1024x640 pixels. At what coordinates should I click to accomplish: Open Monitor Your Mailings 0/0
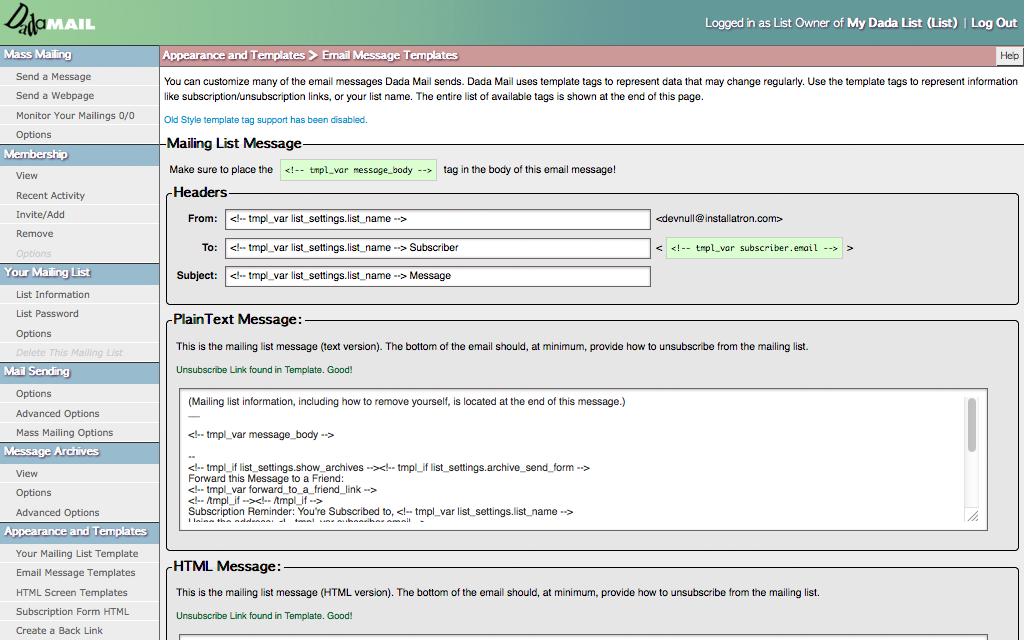(x=75, y=116)
